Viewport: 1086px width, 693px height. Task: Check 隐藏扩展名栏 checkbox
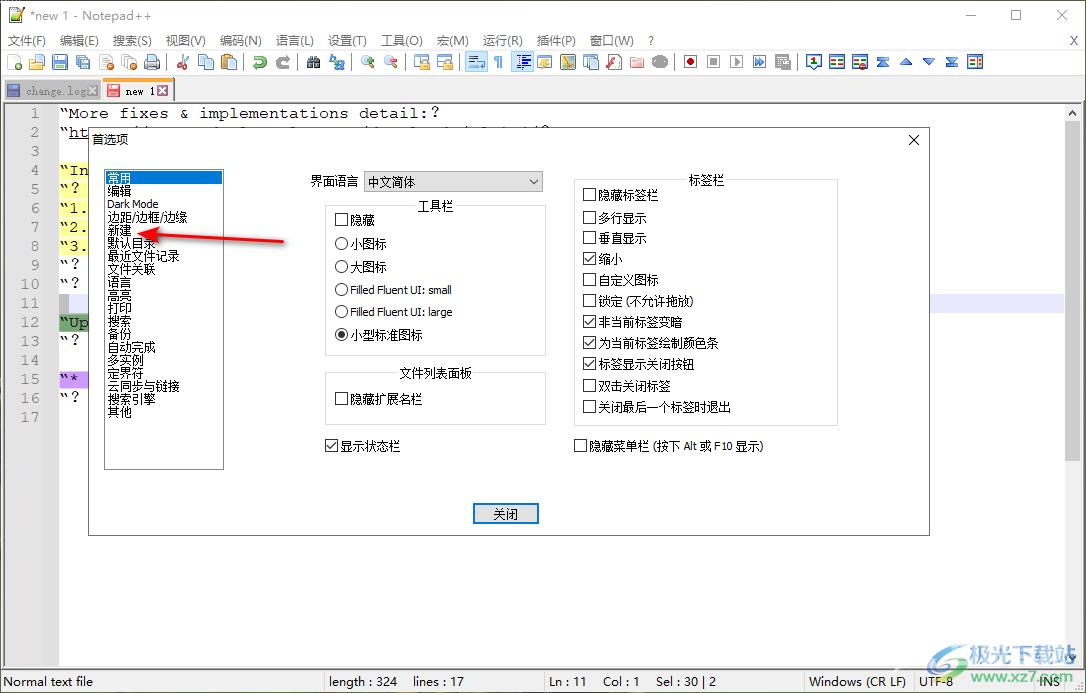(x=341, y=399)
